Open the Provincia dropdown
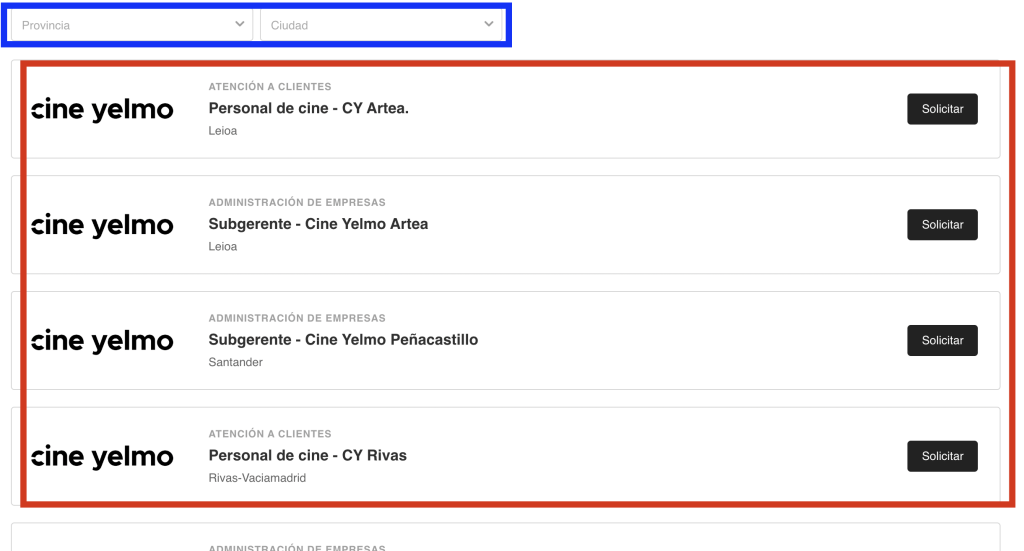This screenshot has width=1024, height=551. point(132,25)
